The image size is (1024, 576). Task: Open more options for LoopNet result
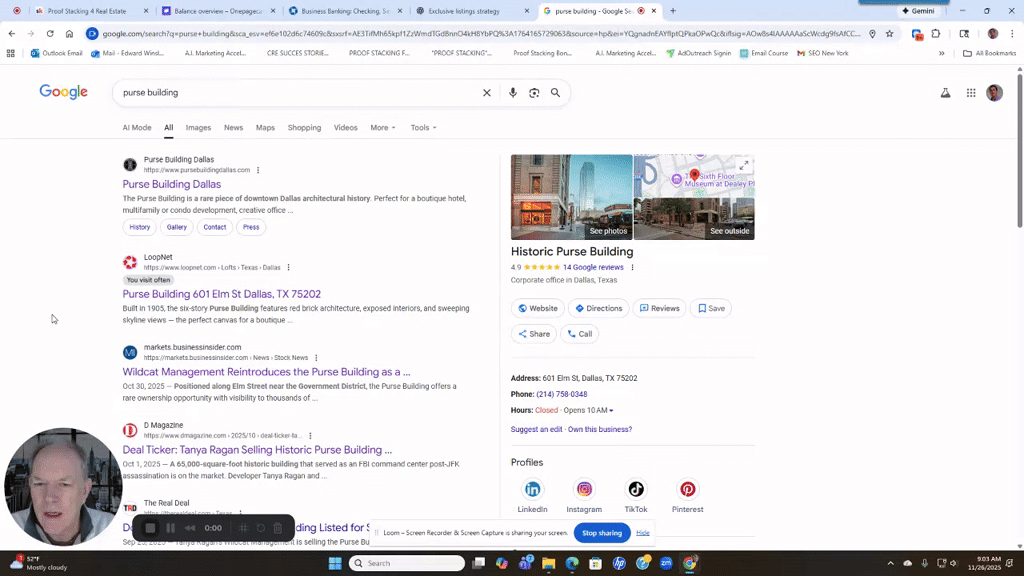pos(288,268)
